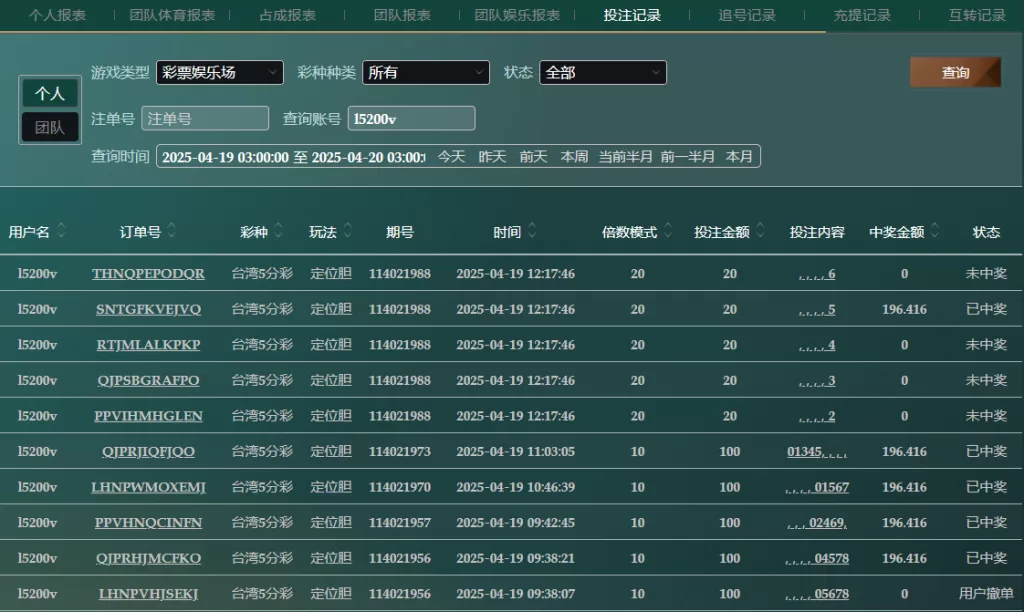1024x612 pixels.
Task: Sort by 用户名 column sort icon
Action: point(61,231)
